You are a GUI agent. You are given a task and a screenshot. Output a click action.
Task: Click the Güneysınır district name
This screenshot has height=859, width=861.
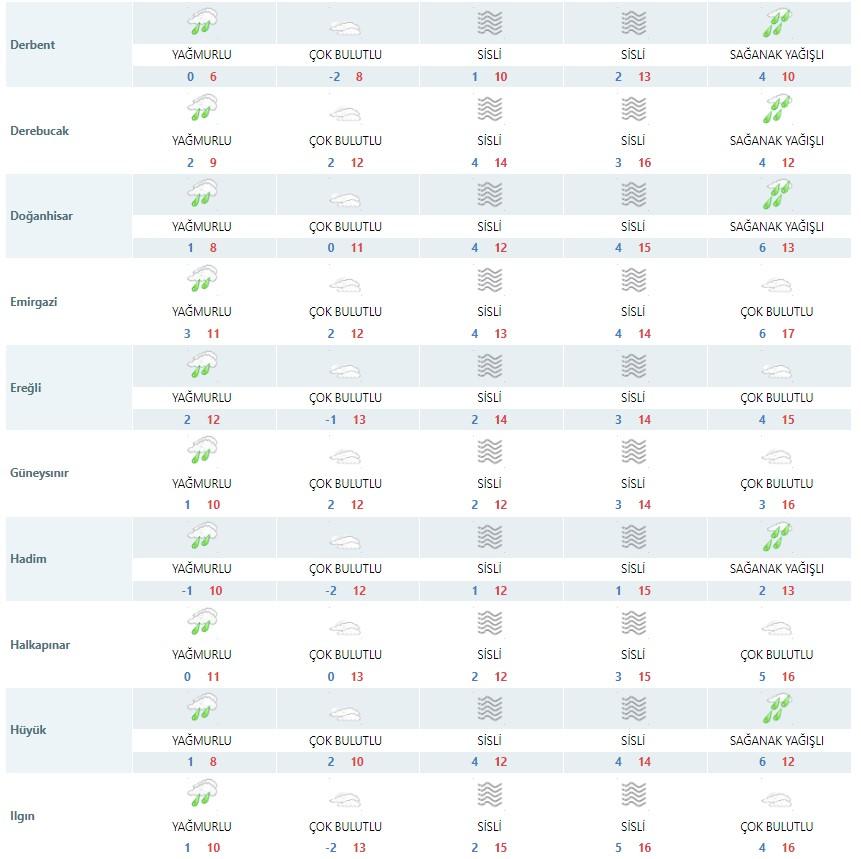39,473
